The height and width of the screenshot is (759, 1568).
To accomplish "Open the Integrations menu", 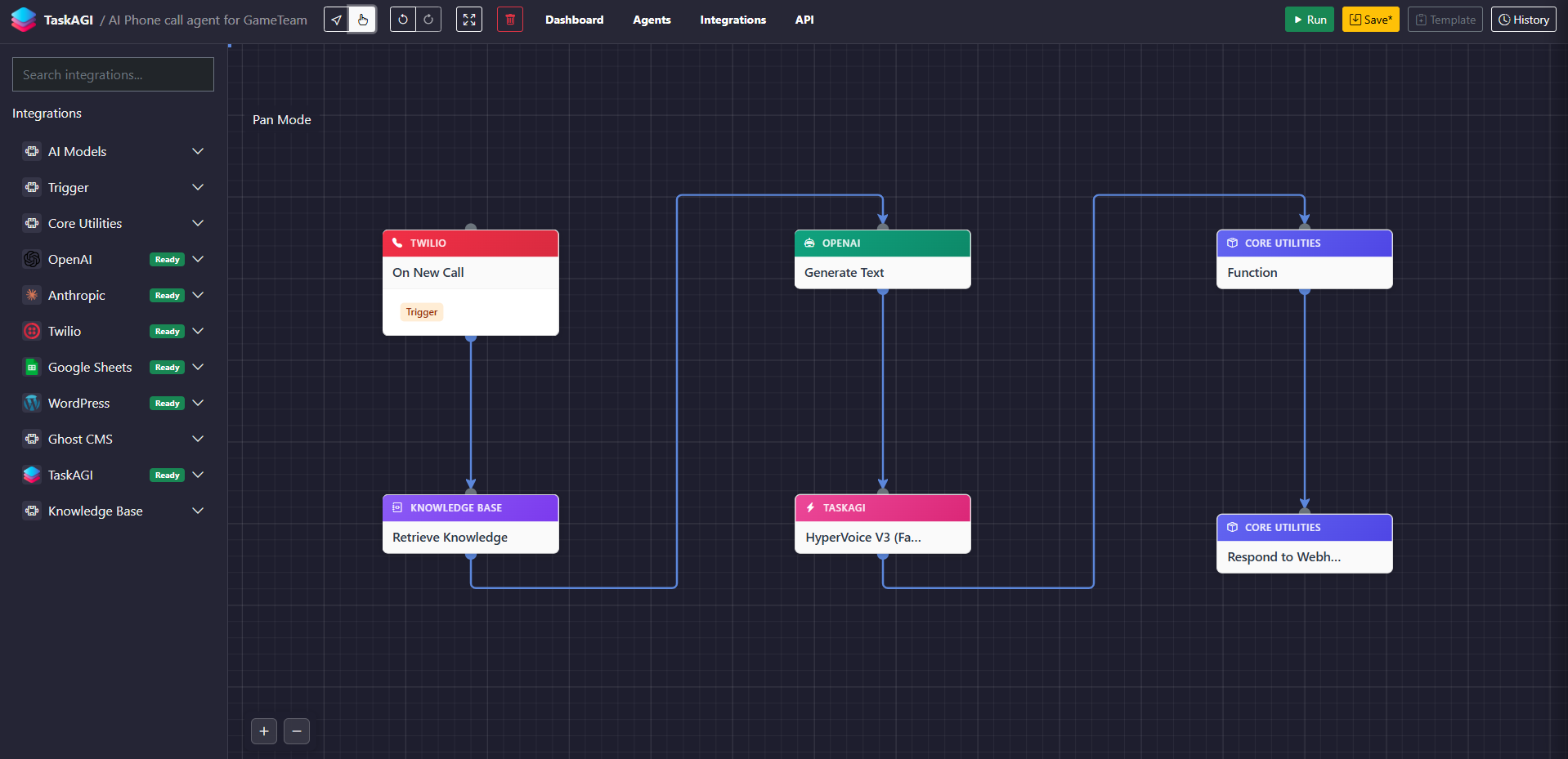I will coord(732,20).
